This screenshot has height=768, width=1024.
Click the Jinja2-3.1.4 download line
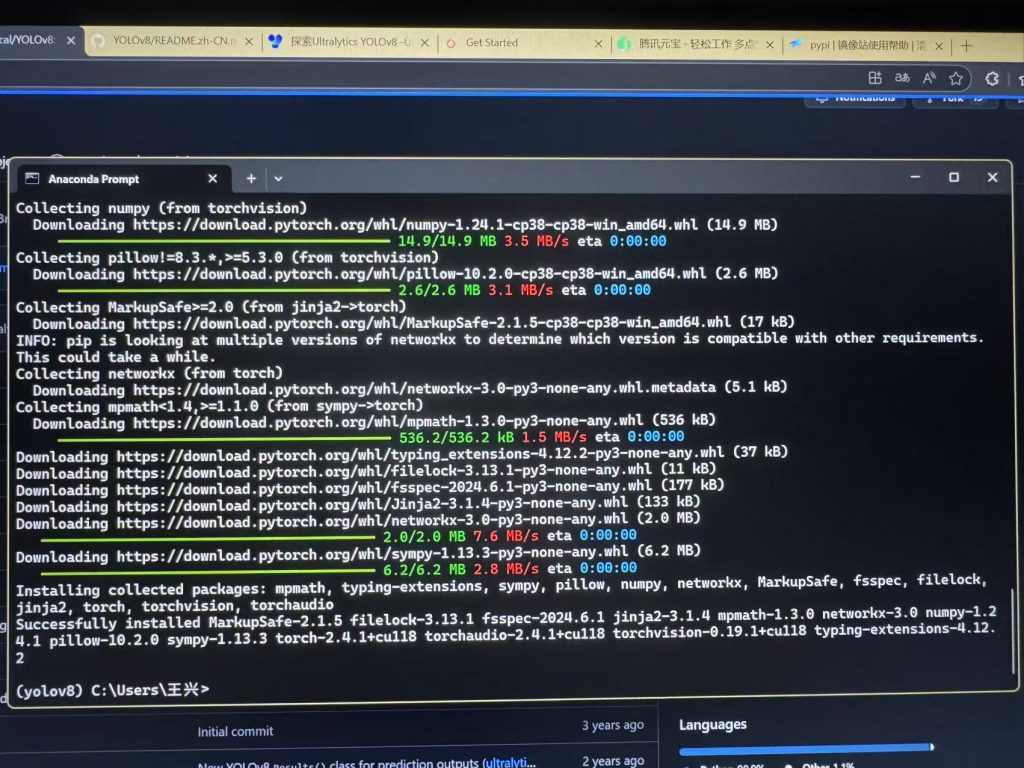(x=358, y=504)
